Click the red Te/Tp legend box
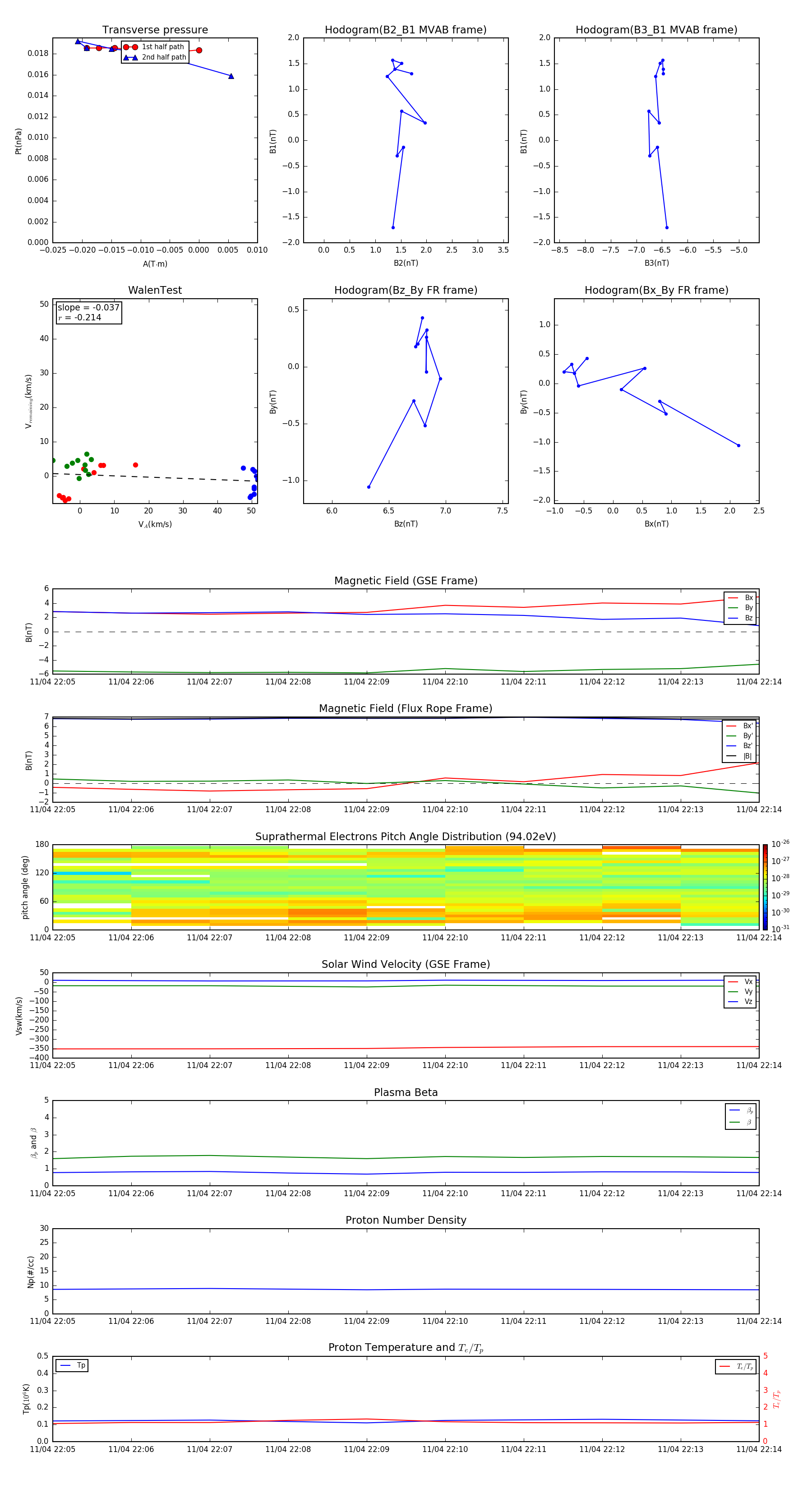Screen dimensions: 812x1489 click(x=735, y=1366)
